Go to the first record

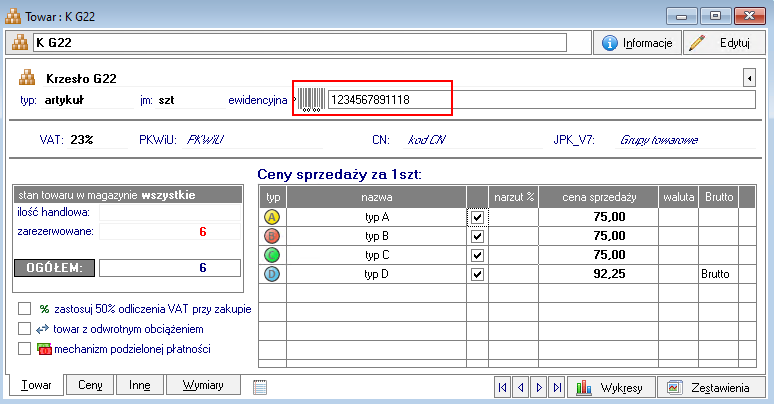(503, 386)
